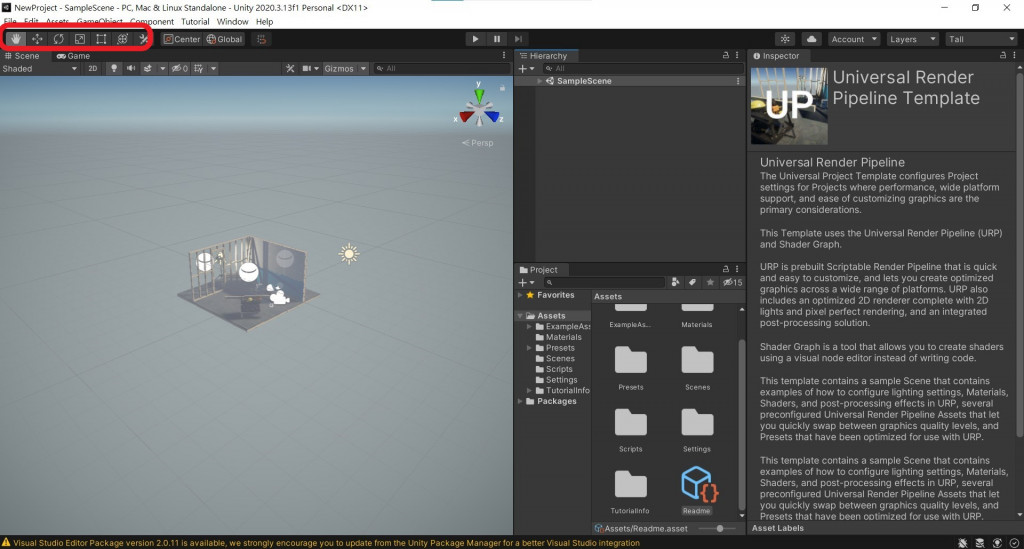The width and height of the screenshot is (1024, 549).
Task: Start Play mode
Action: click(x=475, y=39)
